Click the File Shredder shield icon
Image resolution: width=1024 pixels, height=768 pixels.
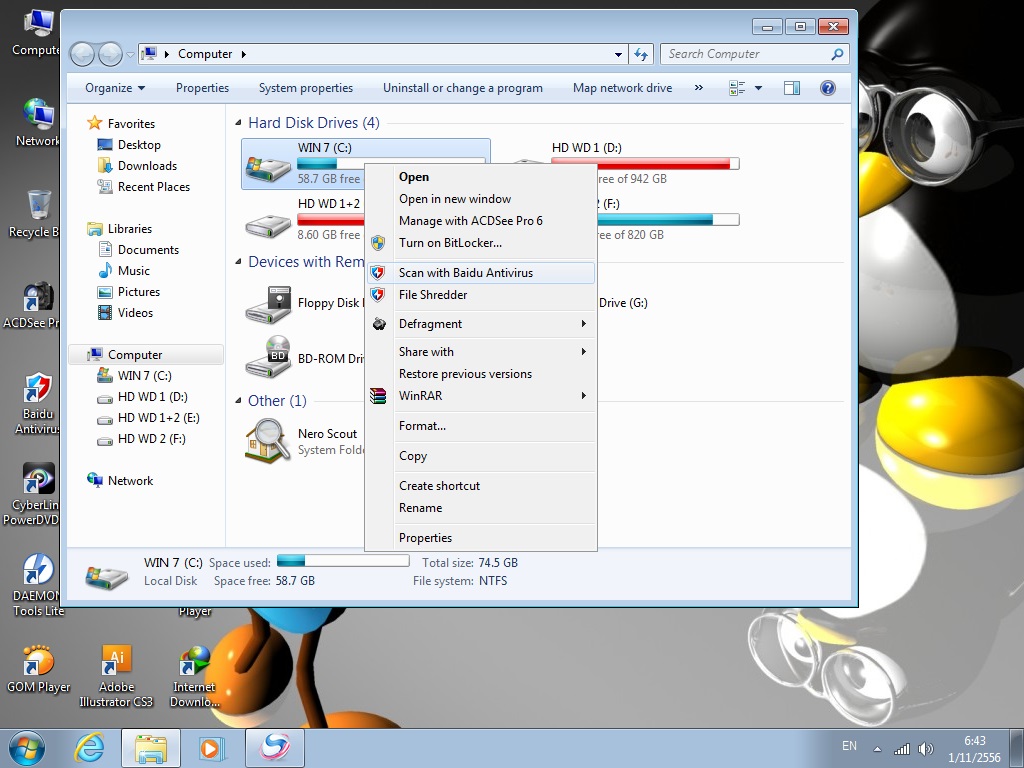coord(377,295)
